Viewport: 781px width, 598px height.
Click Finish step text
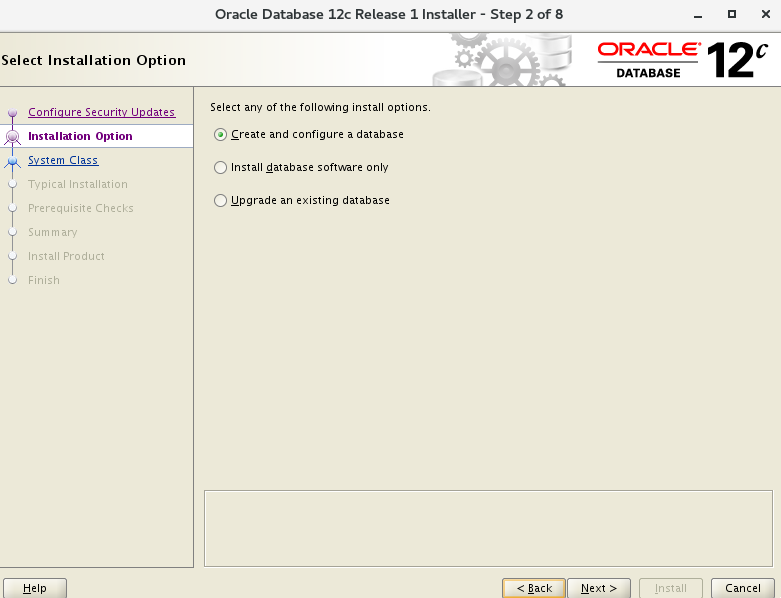(44, 280)
